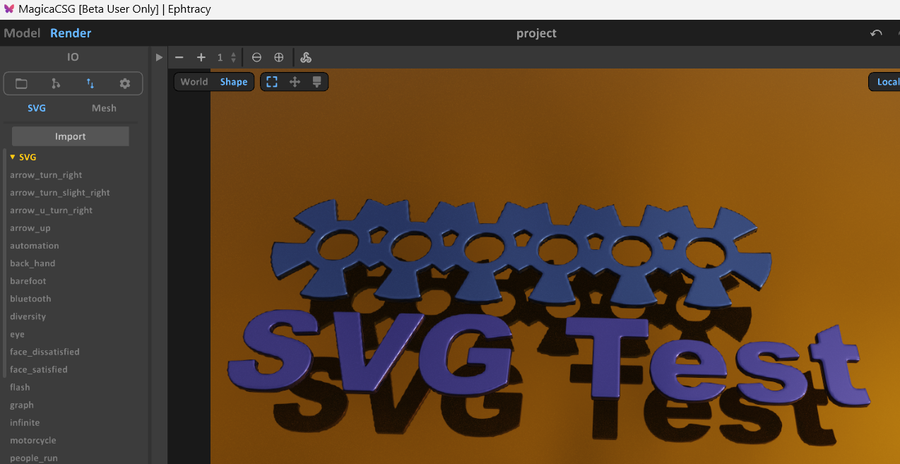Switch to World coordinate mode
This screenshot has height=464, width=900.
(194, 82)
